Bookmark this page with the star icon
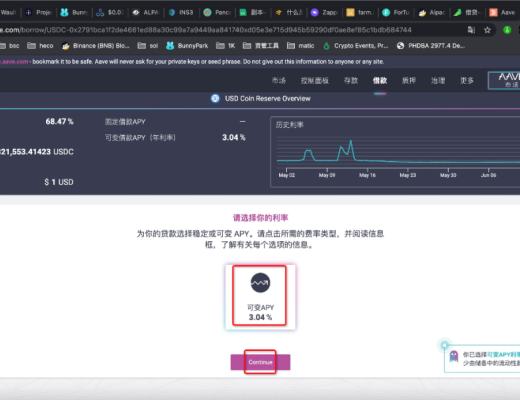 [x=487, y=30]
